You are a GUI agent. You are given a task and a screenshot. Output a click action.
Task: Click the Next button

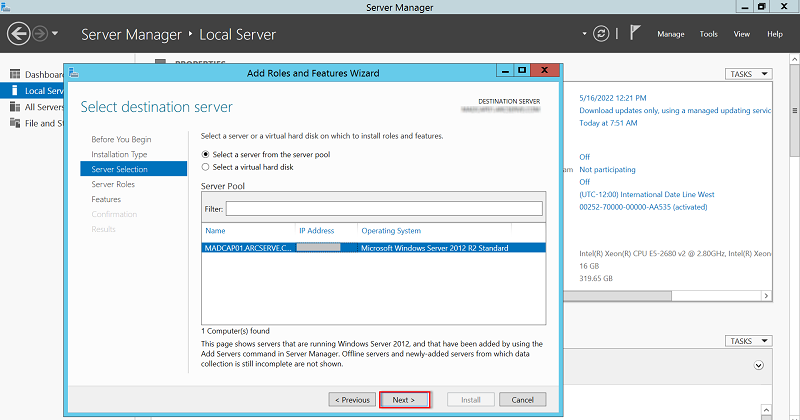(x=404, y=400)
